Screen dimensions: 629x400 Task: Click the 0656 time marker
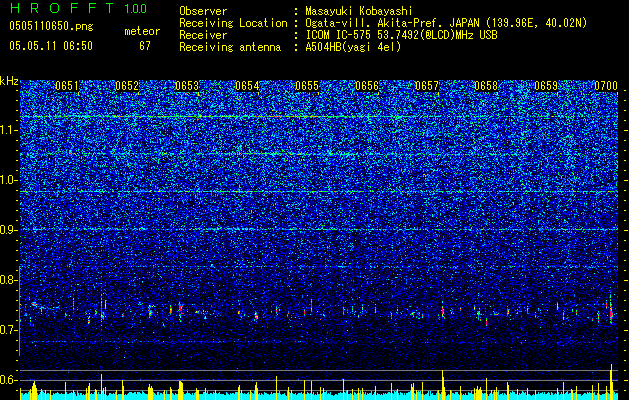367,86
